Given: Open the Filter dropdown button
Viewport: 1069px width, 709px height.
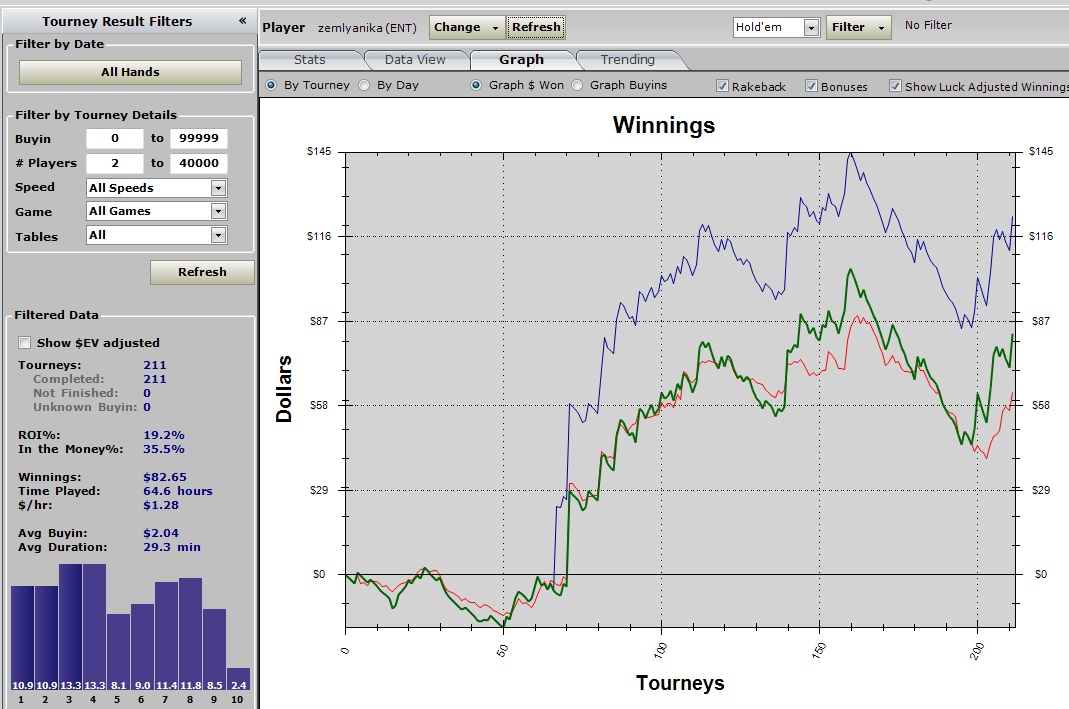Looking at the screenshot, I should tap(858, 27).
